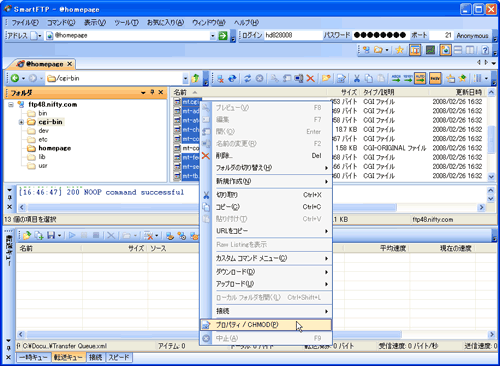Collapse the ftp48.nifty.com tree node

point(11,105)
